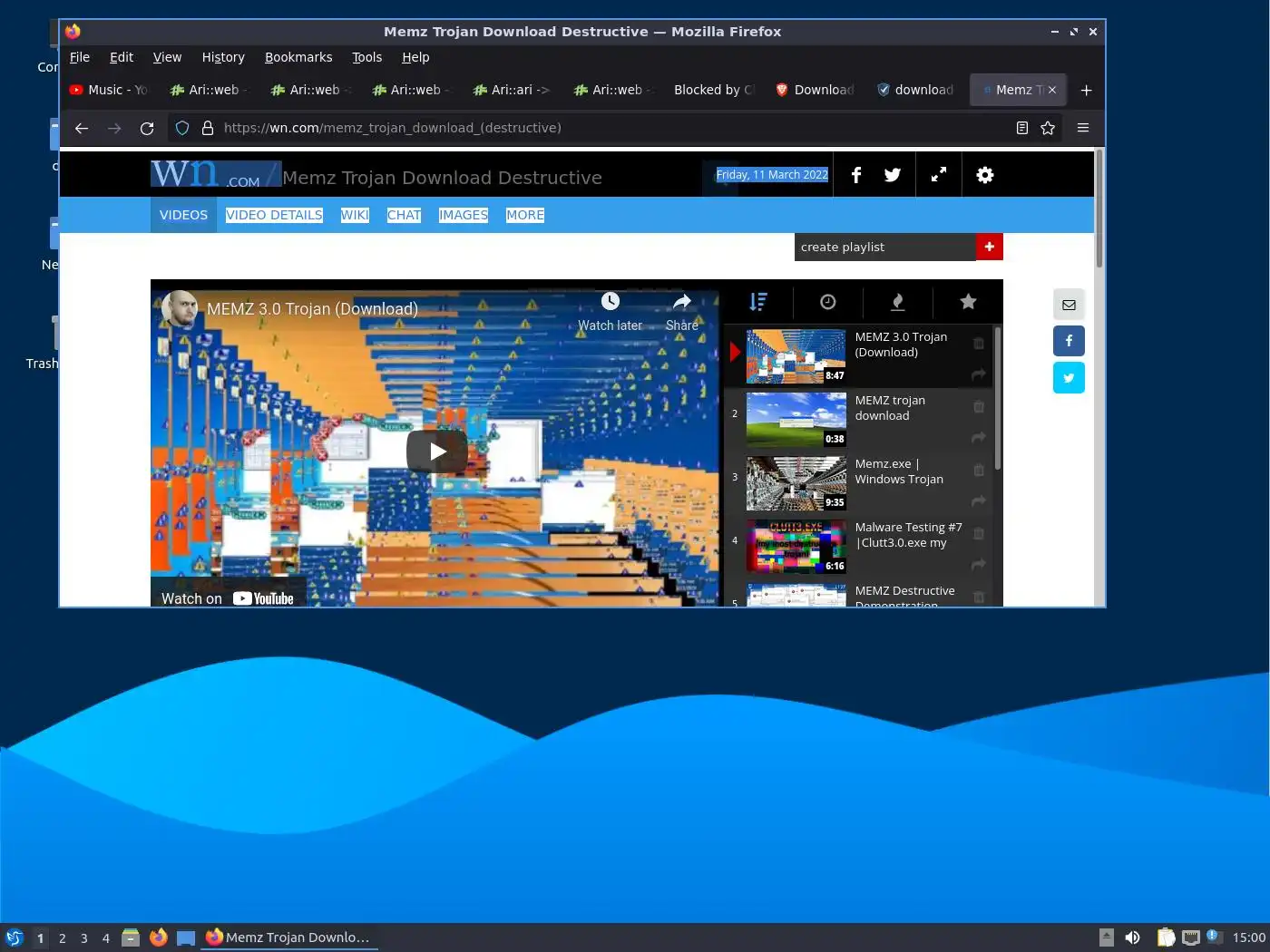Share Malware Testing #7 playlist item
The width and height of the screenshot is (1270, 952).
coord(979,565)
